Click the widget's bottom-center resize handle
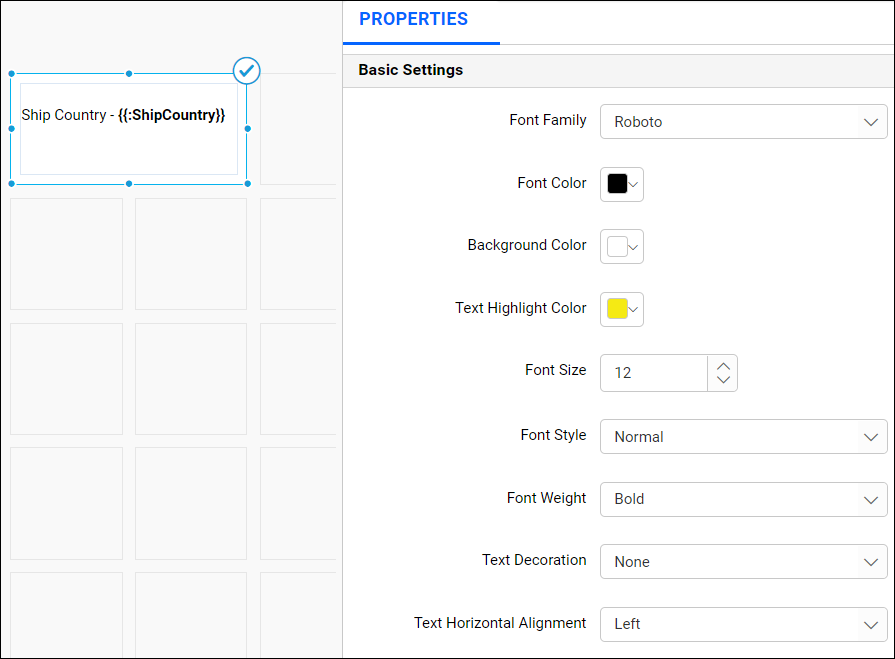This screenshot has width=895, height=659. tap(128, 184)
